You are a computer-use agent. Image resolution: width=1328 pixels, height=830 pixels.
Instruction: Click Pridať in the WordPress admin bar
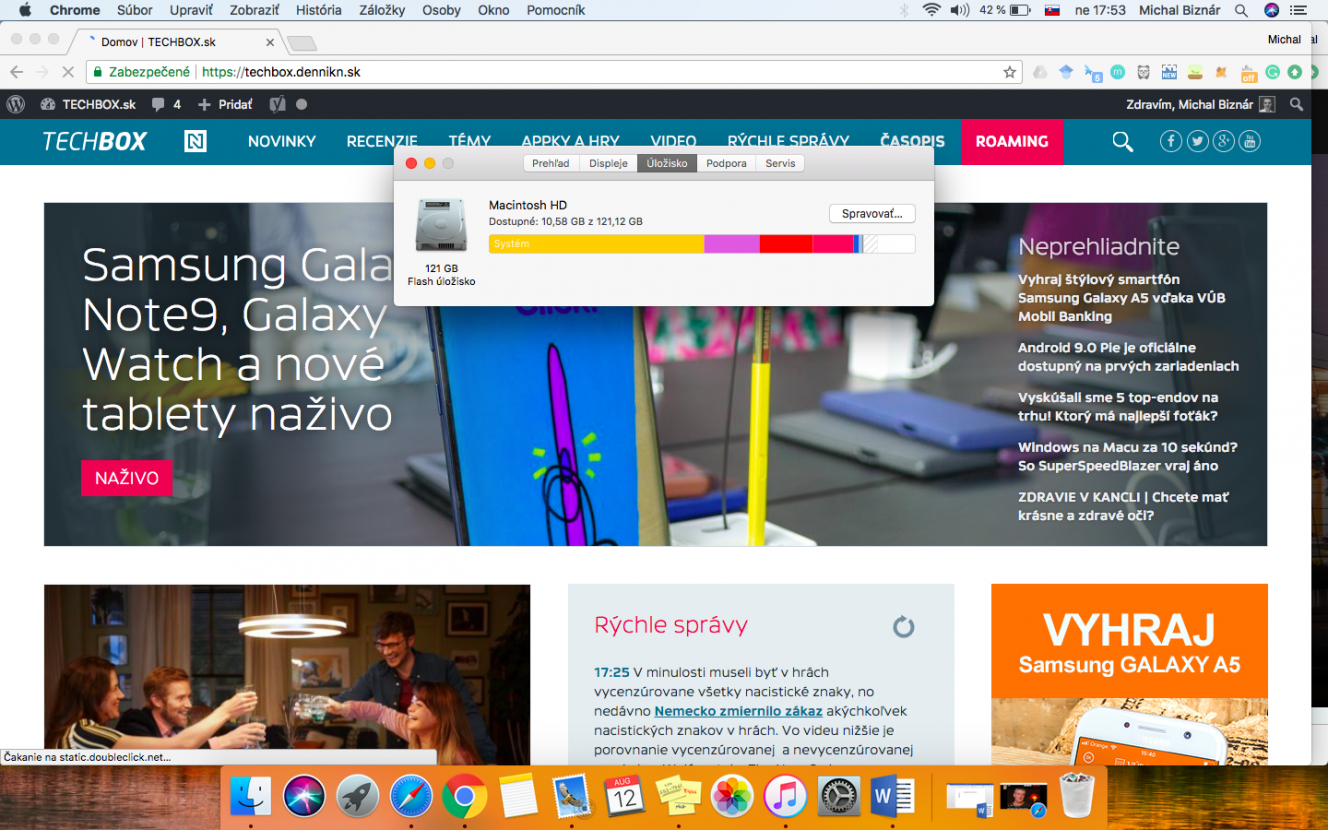pos(225,104)
